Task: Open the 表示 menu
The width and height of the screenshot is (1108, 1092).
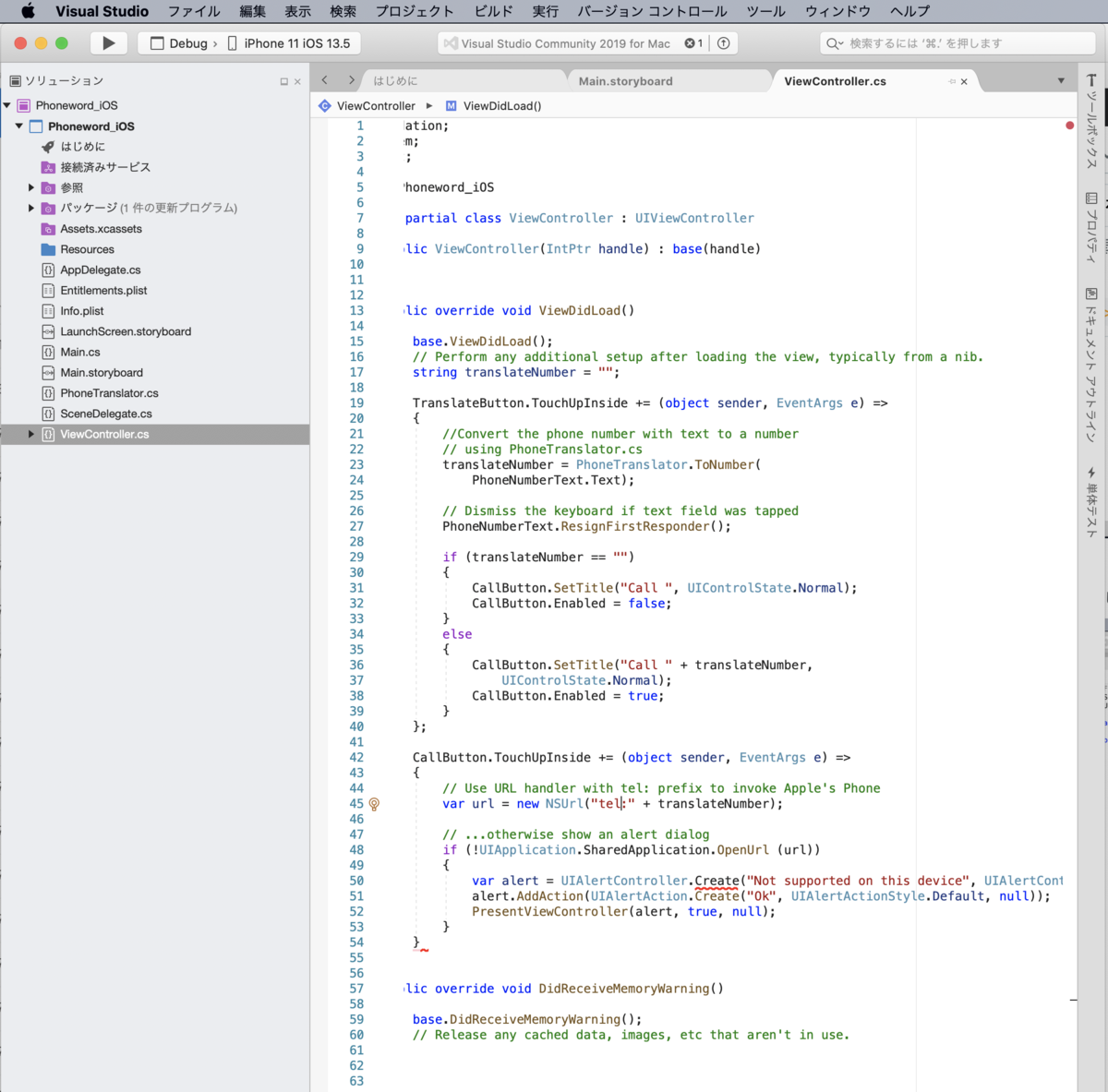Action: click(x=297, y=11)
